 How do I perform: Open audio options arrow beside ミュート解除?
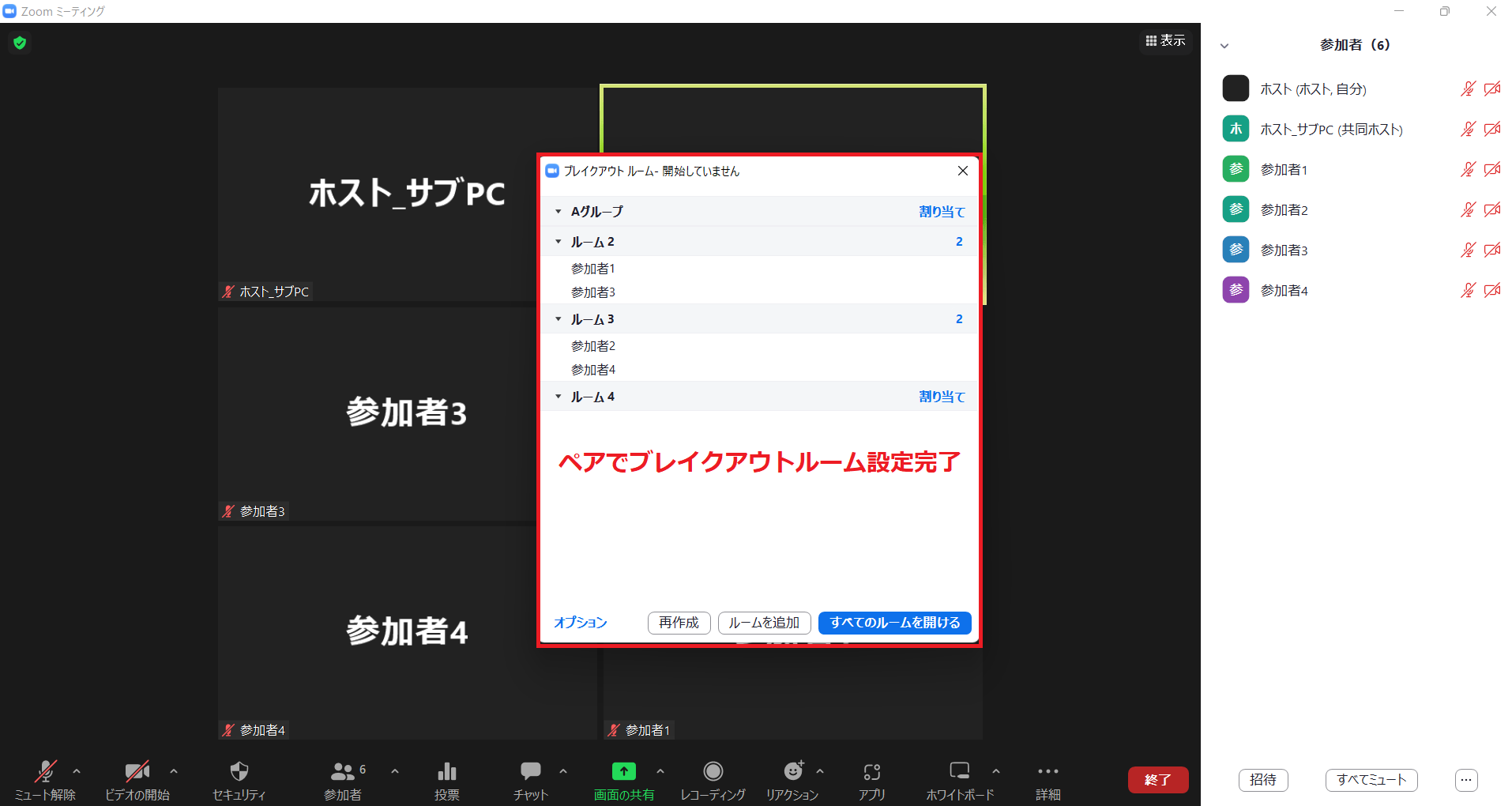[77, 771]
